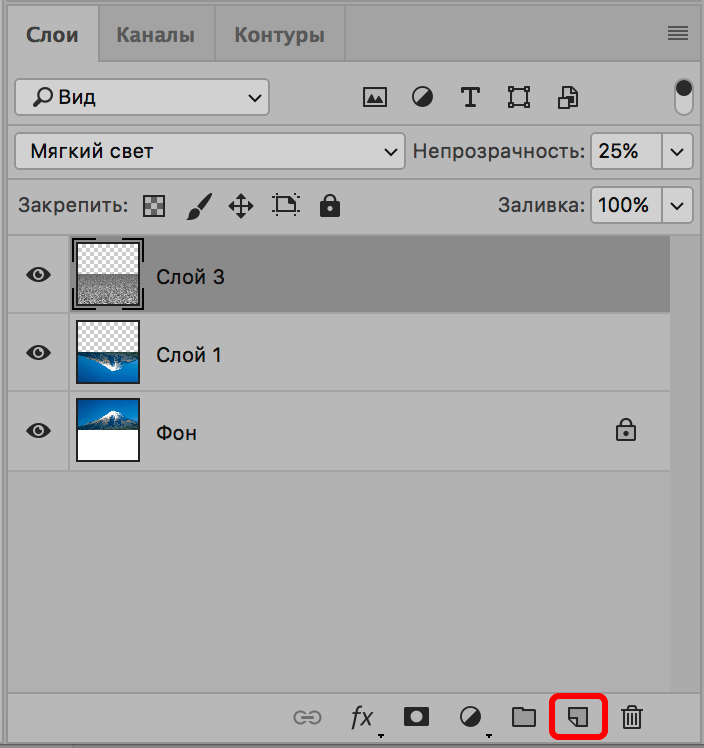Switch to the Контуры tab
Screen dimensions: 704x748
279,35
